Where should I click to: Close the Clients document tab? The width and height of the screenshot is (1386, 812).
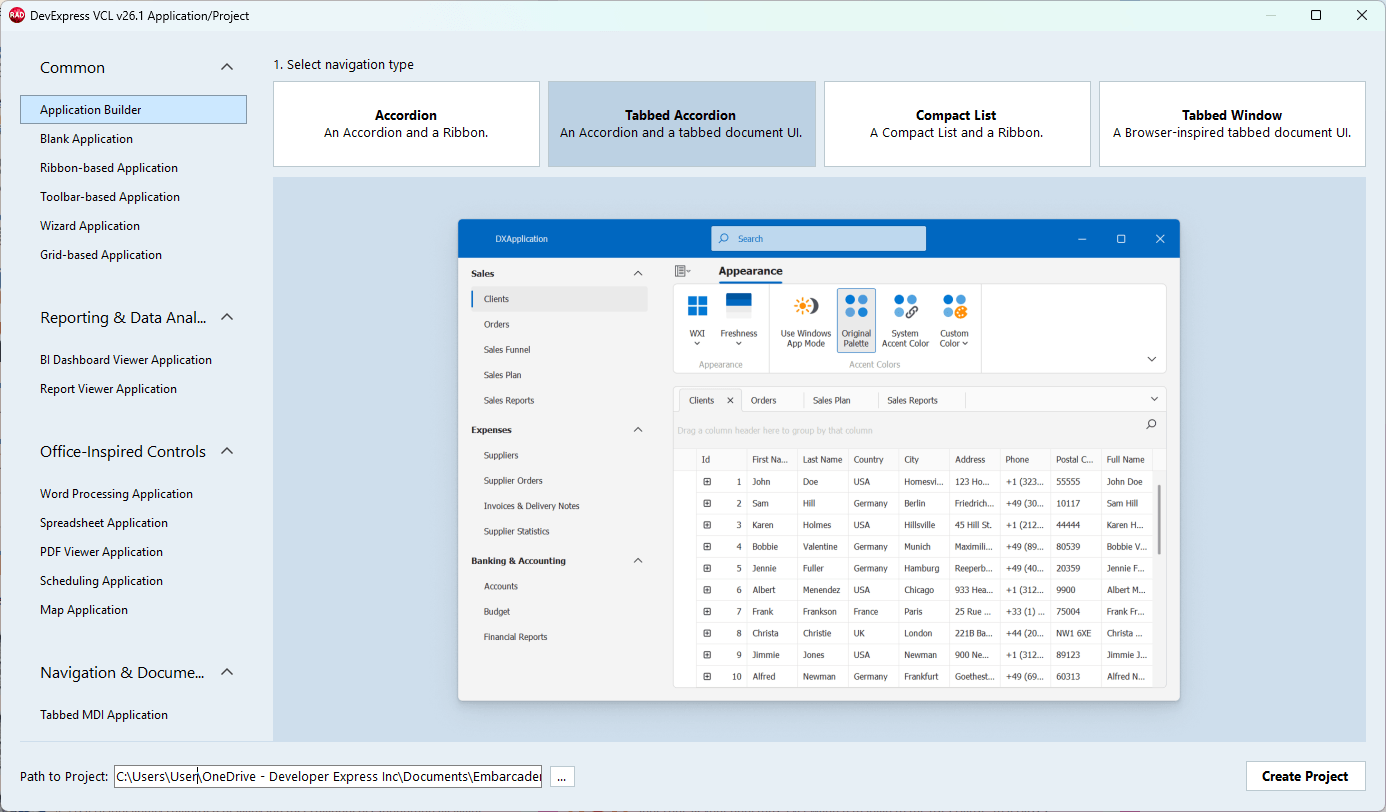(x=730, y=400)
